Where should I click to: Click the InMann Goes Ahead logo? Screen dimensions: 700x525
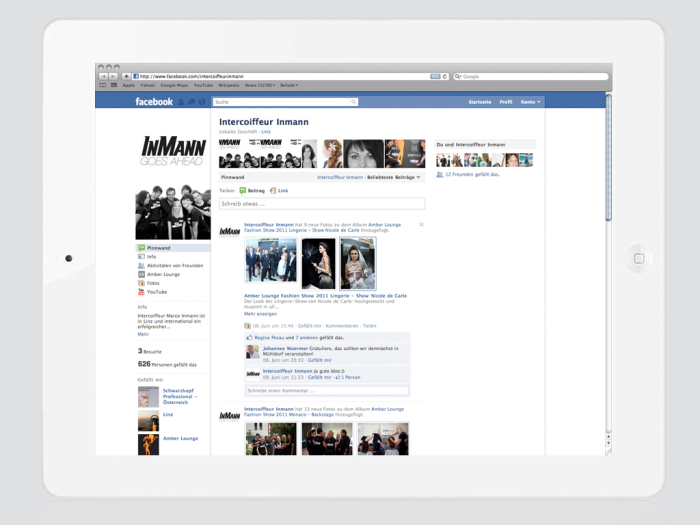[x=173, y=151]
